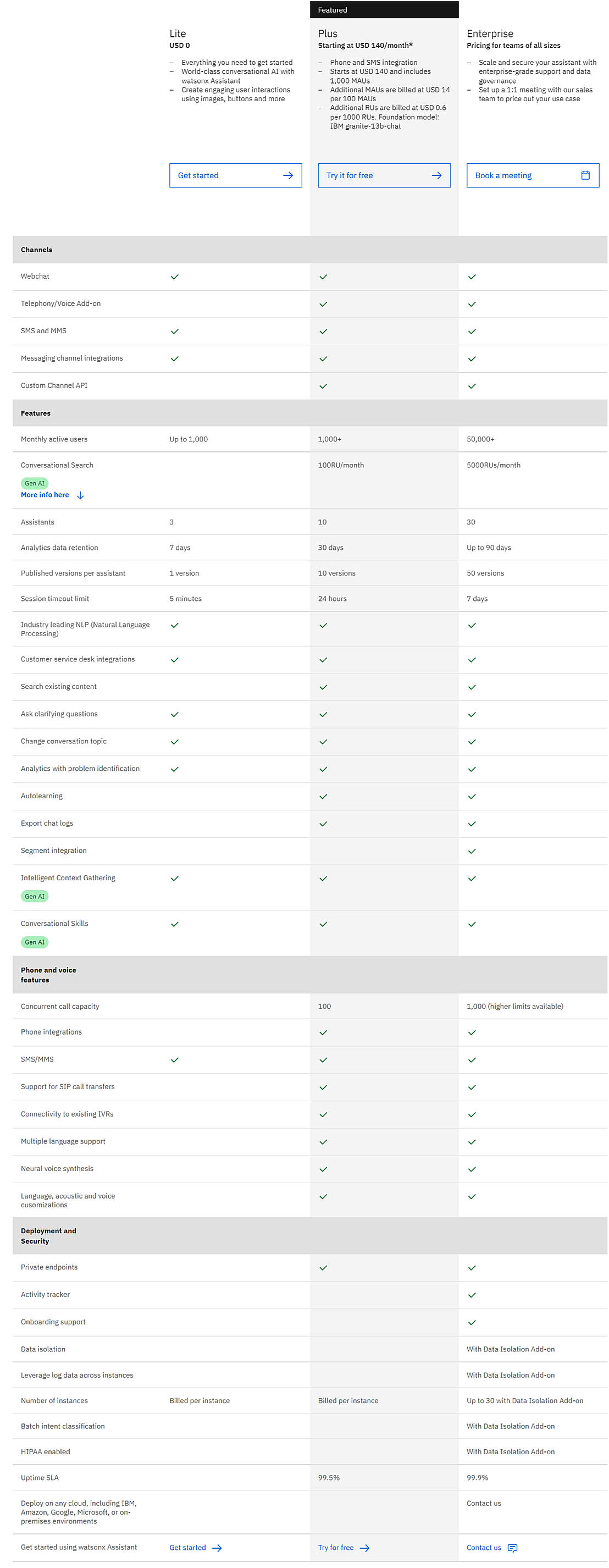Click the Lite checkmark in Ask clarifying questions row

175,715
